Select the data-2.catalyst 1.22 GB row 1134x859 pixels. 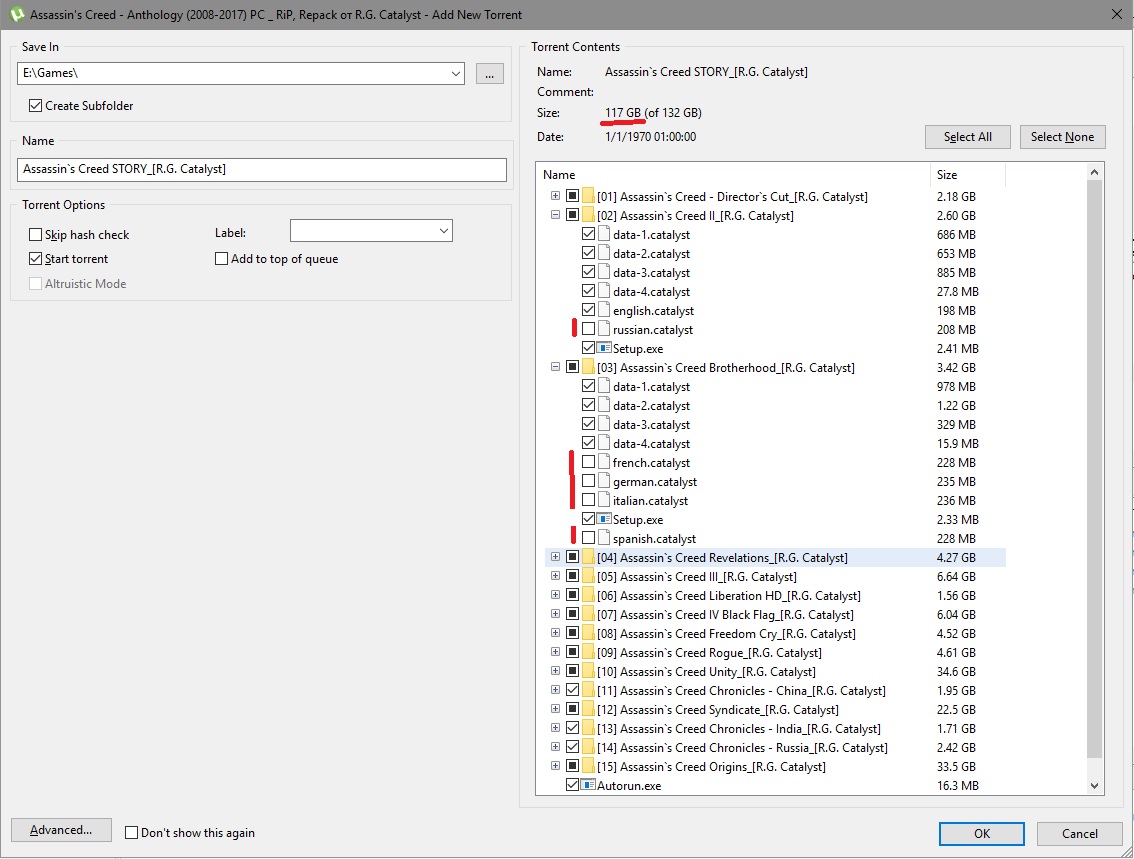click(774, 405)
